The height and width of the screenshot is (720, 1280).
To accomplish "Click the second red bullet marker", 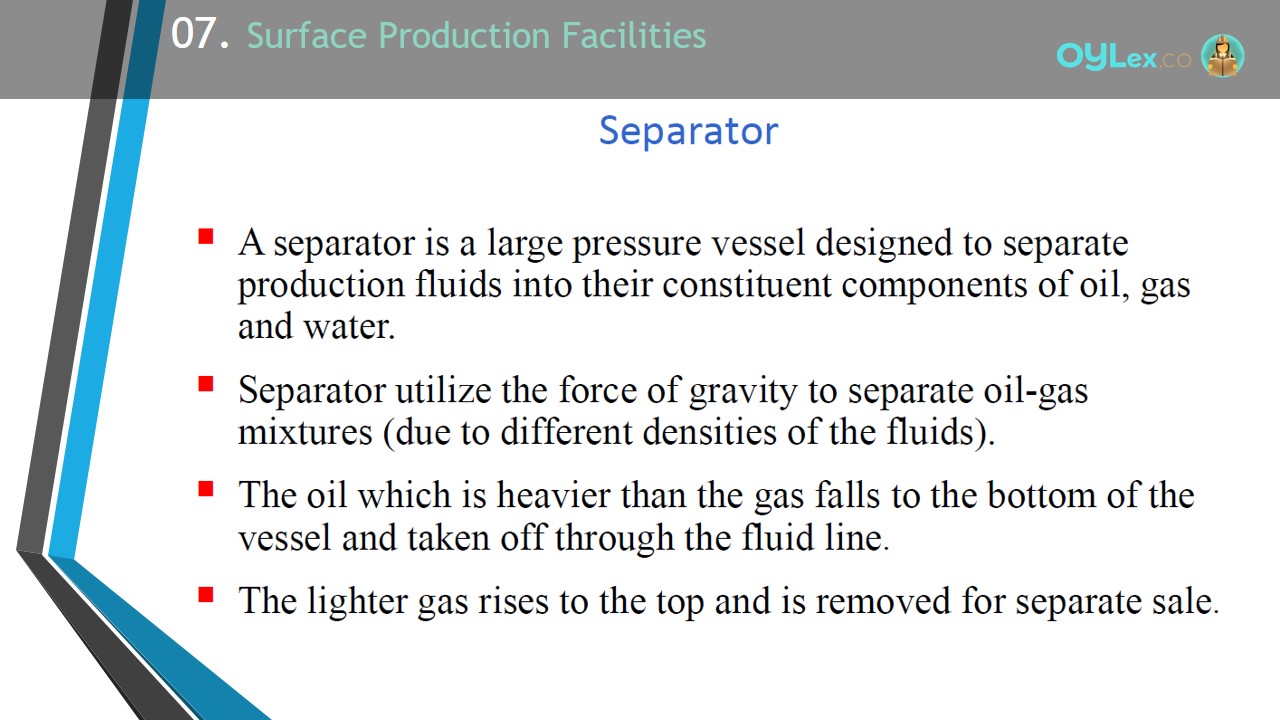I will (206, 384).
